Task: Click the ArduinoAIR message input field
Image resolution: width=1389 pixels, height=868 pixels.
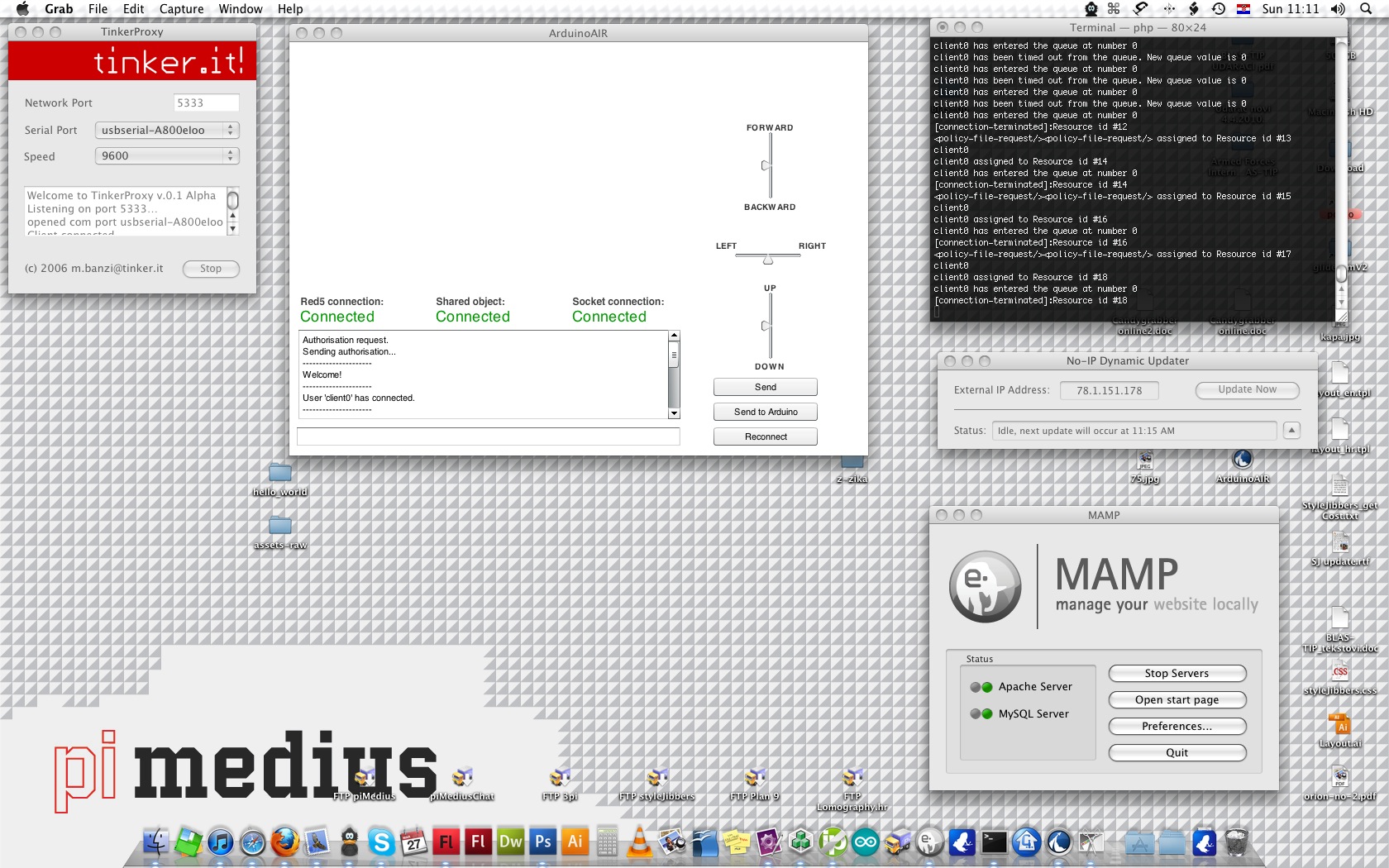Action: coord(489,436)
